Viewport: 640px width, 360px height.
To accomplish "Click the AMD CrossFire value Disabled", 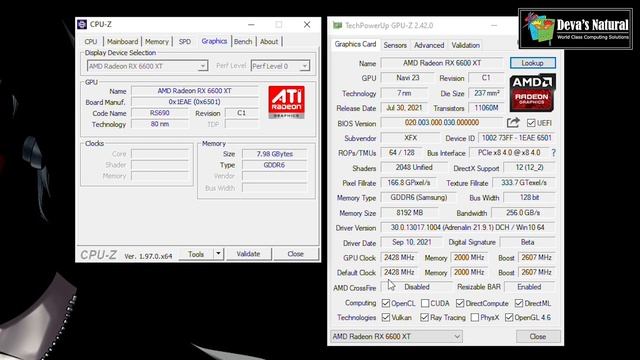I will click(417, 287).
